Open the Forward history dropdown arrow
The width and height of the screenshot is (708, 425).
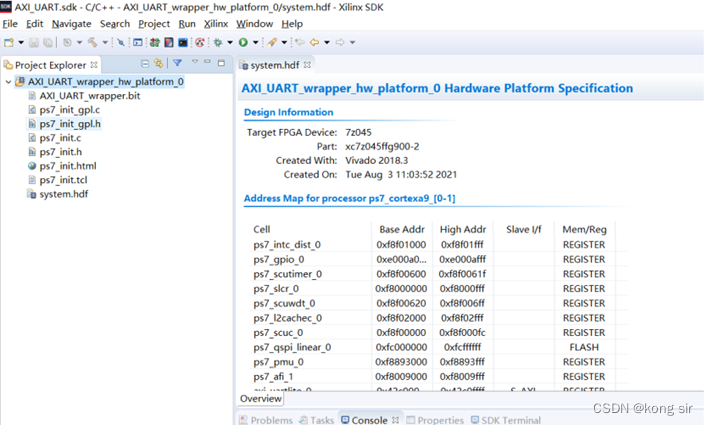pos(352,42)
